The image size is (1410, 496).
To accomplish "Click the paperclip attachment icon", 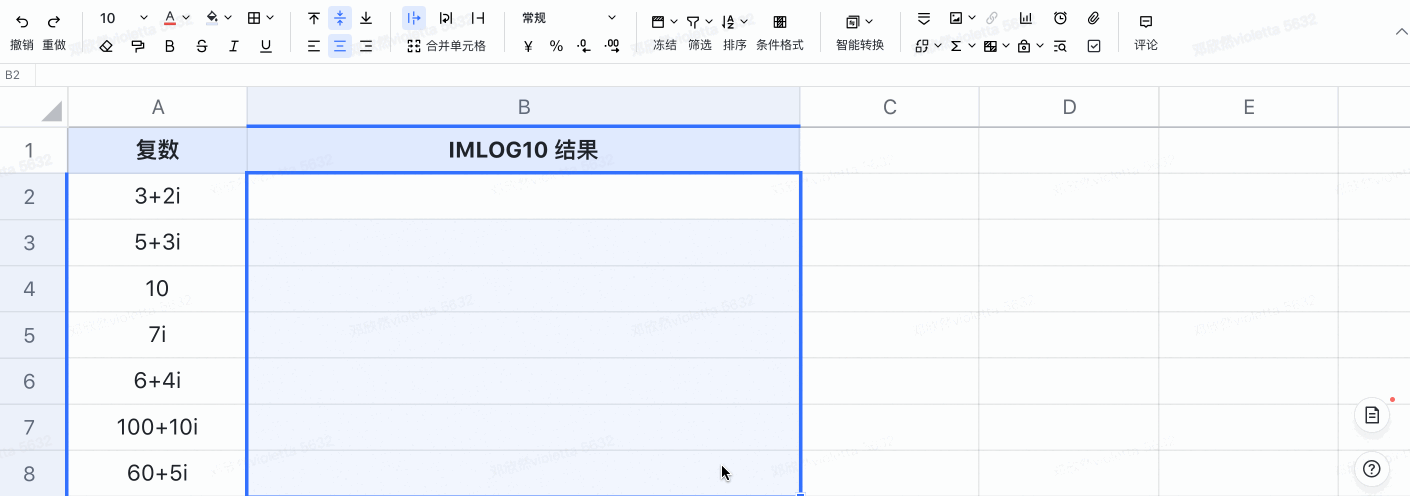I will point(1094,18).
